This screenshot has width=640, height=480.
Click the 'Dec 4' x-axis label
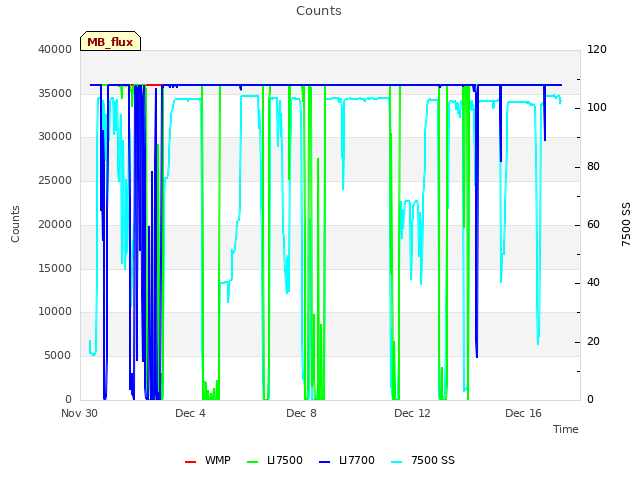tap(190, 413)
